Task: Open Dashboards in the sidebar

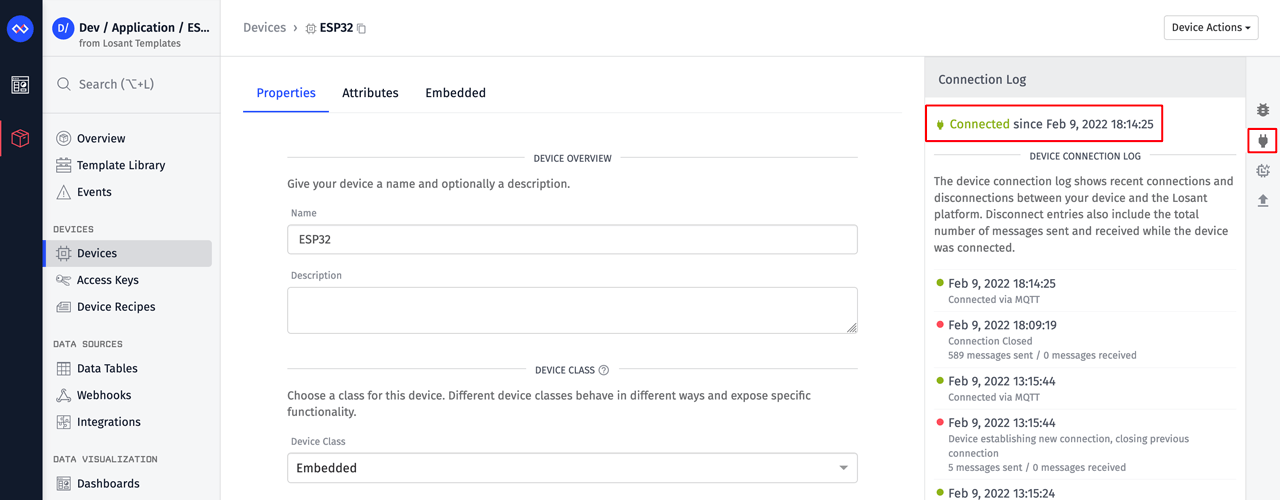Action: click(108, 483)
